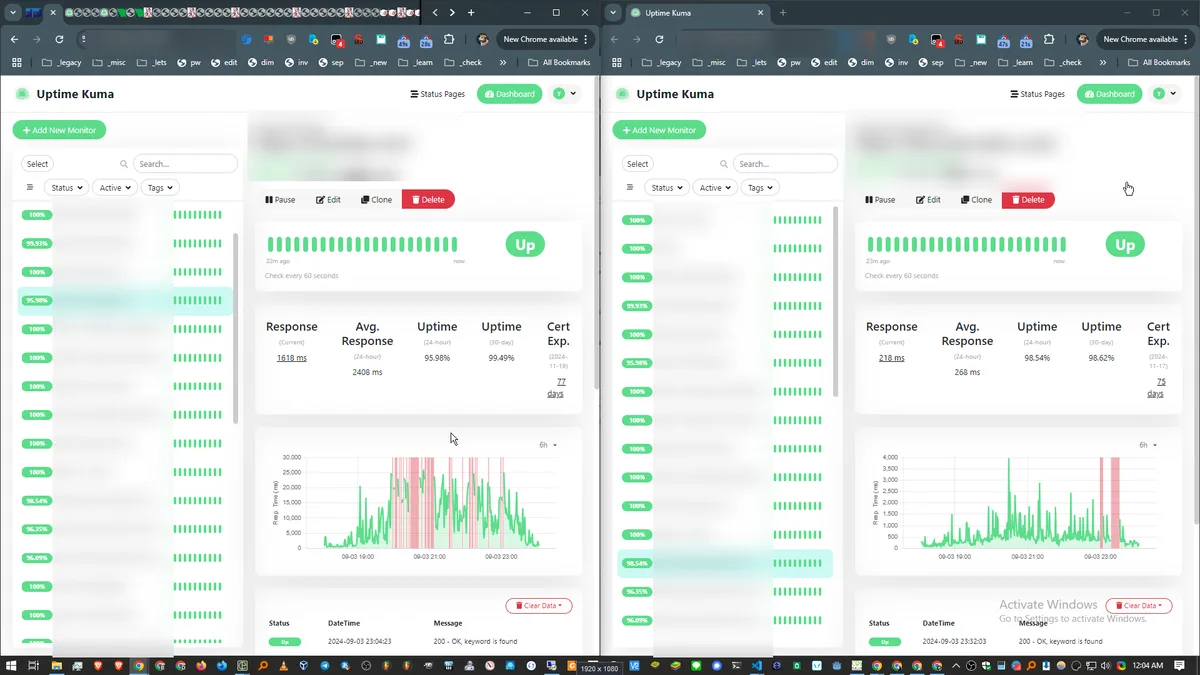Toggle Select mode in left window's monitor list
The width and height of the screenshot is (1200, 675).
pyautogui.click(x=38, y=164)
